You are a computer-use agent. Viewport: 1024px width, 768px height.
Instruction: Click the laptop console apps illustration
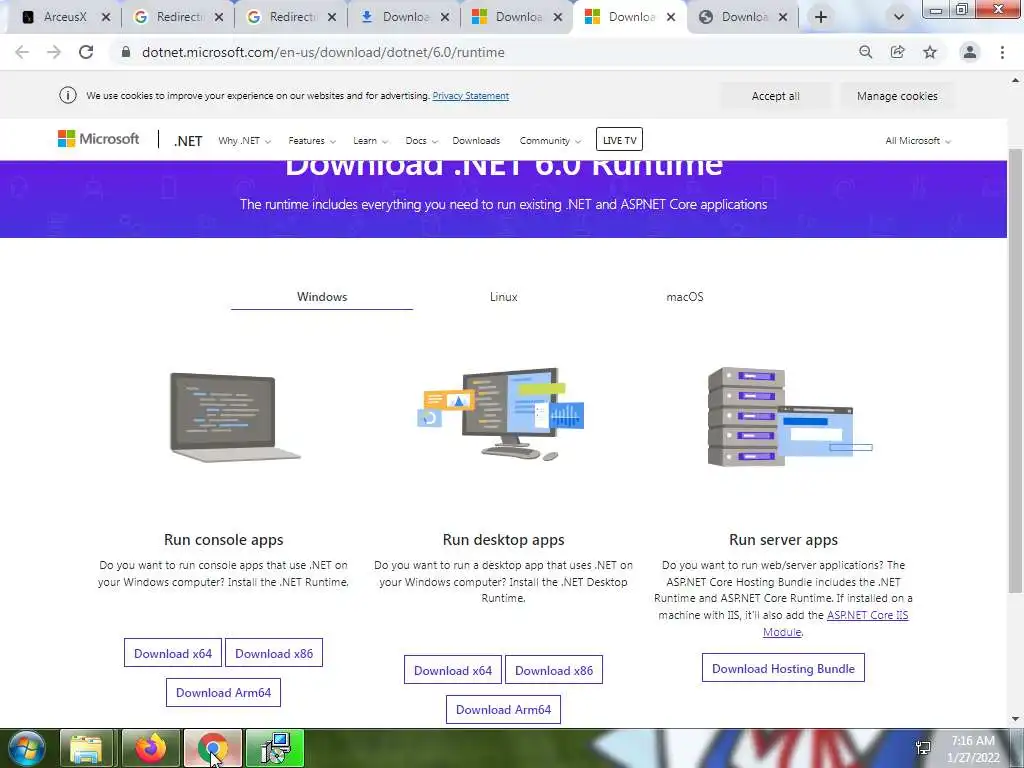coord(234,417)
